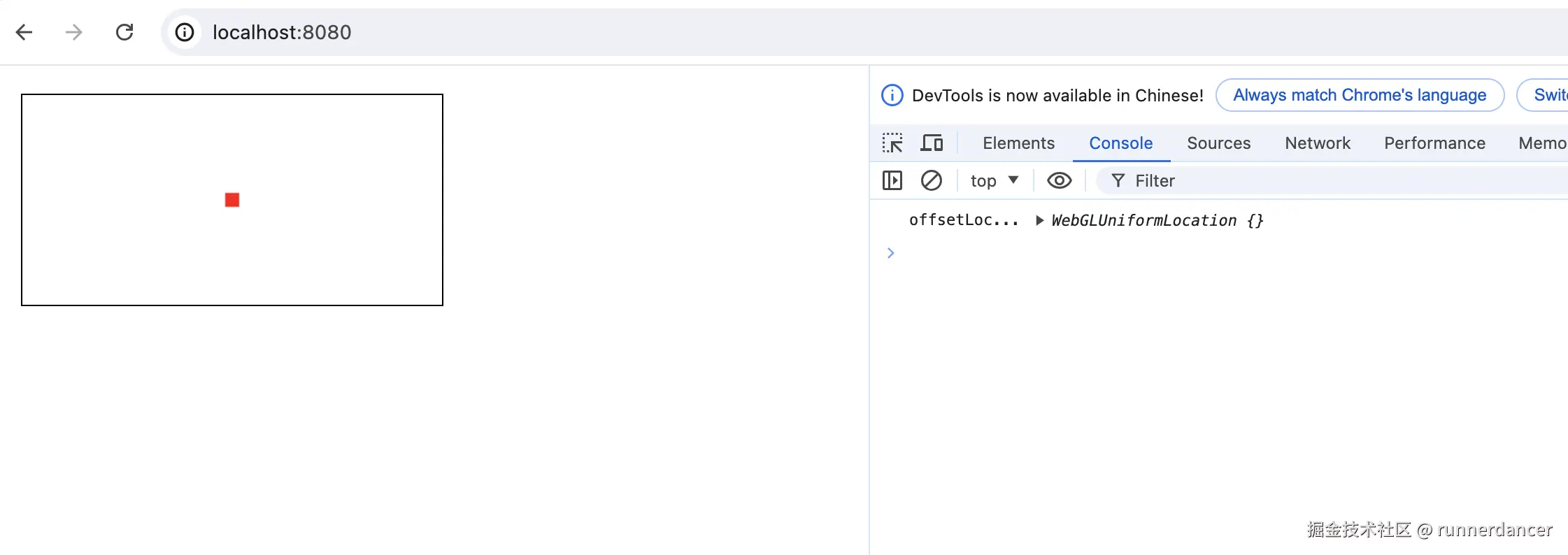
Task: Switch to the Elements tab
Action: click(x=1018, y=143)
